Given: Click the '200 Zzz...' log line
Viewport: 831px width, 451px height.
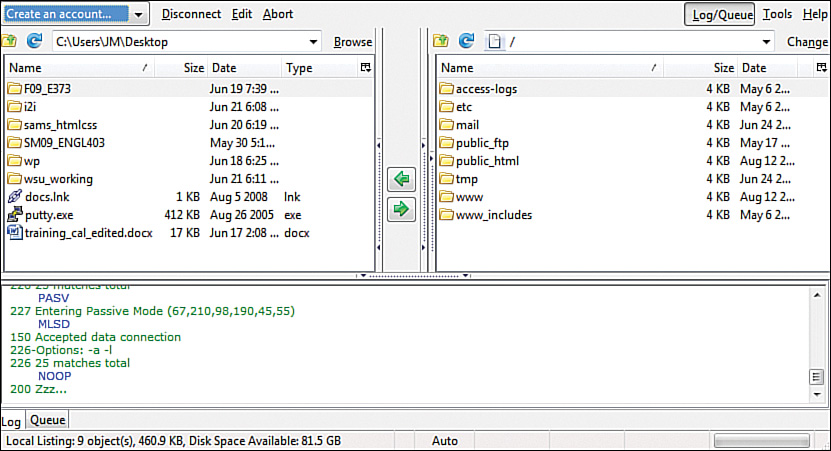Looking at the screenshot, I should coord(38,389).
